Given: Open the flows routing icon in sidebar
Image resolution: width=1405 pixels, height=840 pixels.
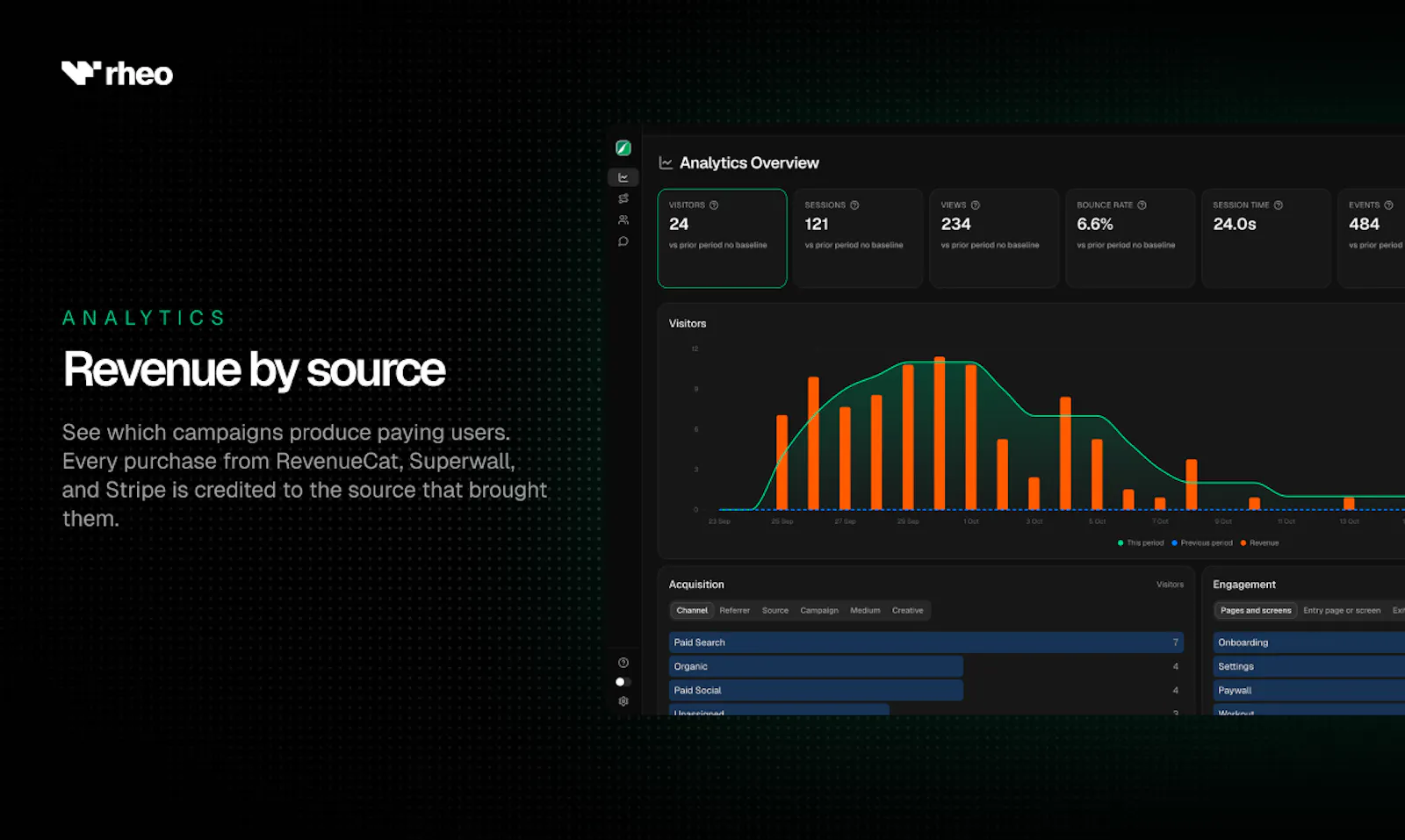Looking at the screenshot, I should pyautogui.click(x=623, y=199).
